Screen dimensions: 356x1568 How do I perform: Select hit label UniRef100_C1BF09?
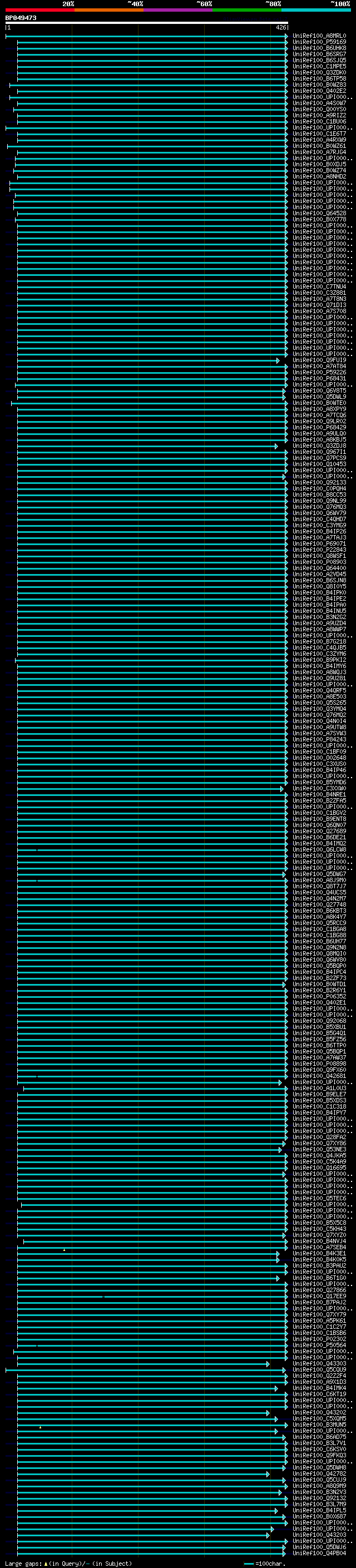pos(319,751)
